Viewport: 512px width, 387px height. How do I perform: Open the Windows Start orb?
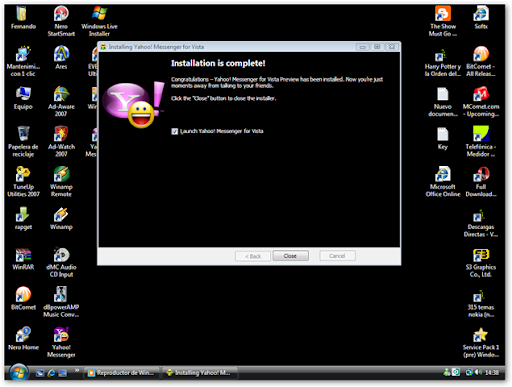click(x=19, y=372)
